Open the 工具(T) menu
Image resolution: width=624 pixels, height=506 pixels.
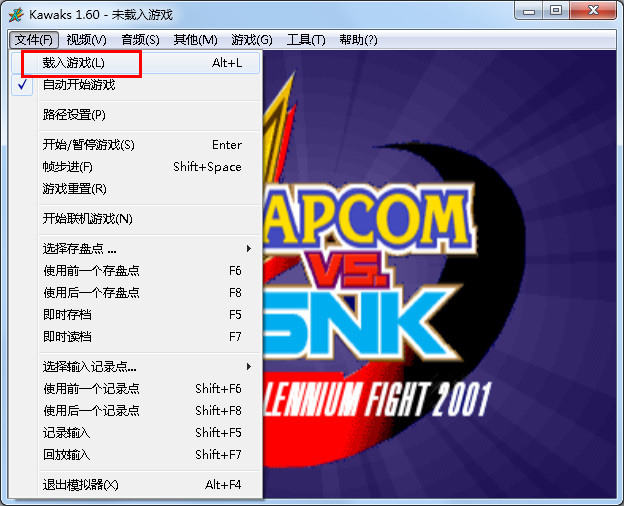click(306, 40)
